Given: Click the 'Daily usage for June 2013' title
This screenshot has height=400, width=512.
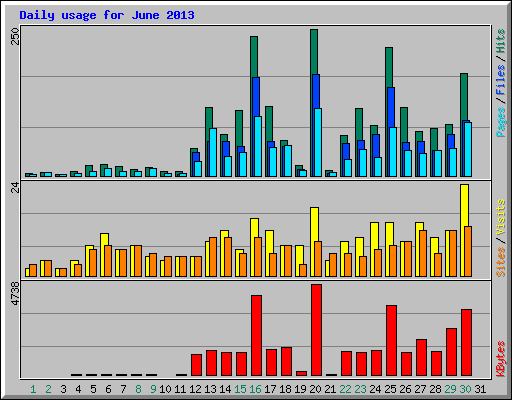Looking at the screenshot, I should click(107, 15).
